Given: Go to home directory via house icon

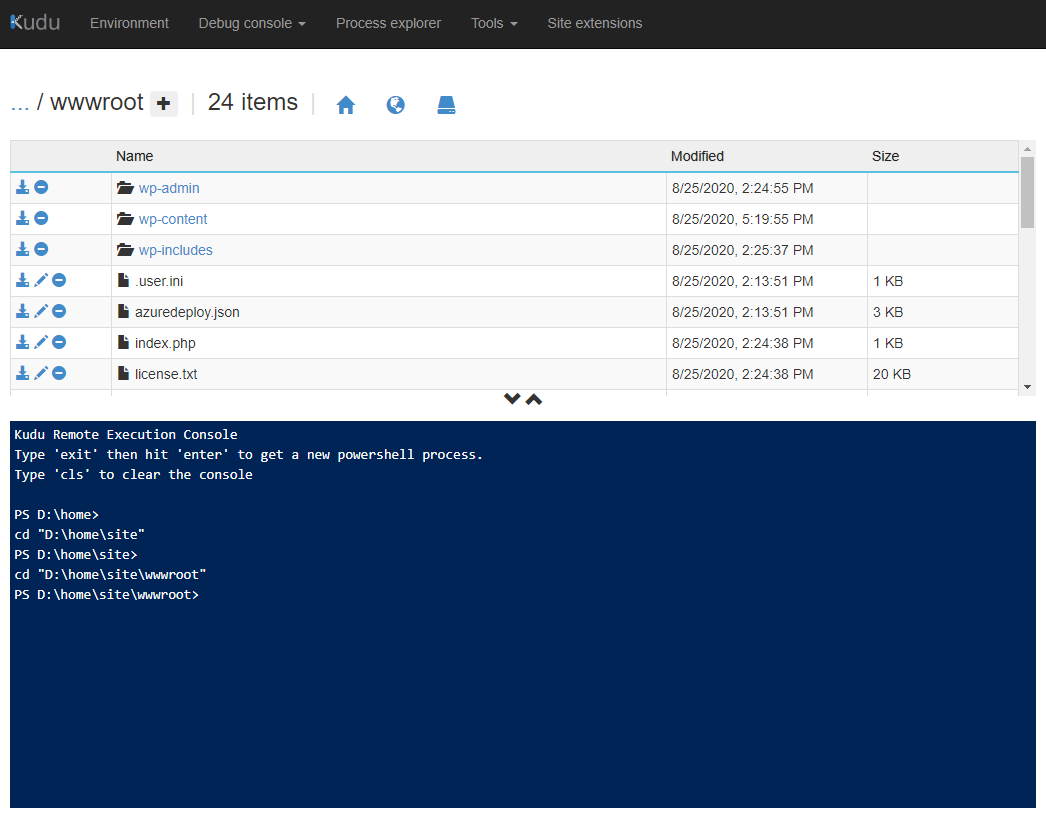Looking at the screenshot, I should coord(346,105).
